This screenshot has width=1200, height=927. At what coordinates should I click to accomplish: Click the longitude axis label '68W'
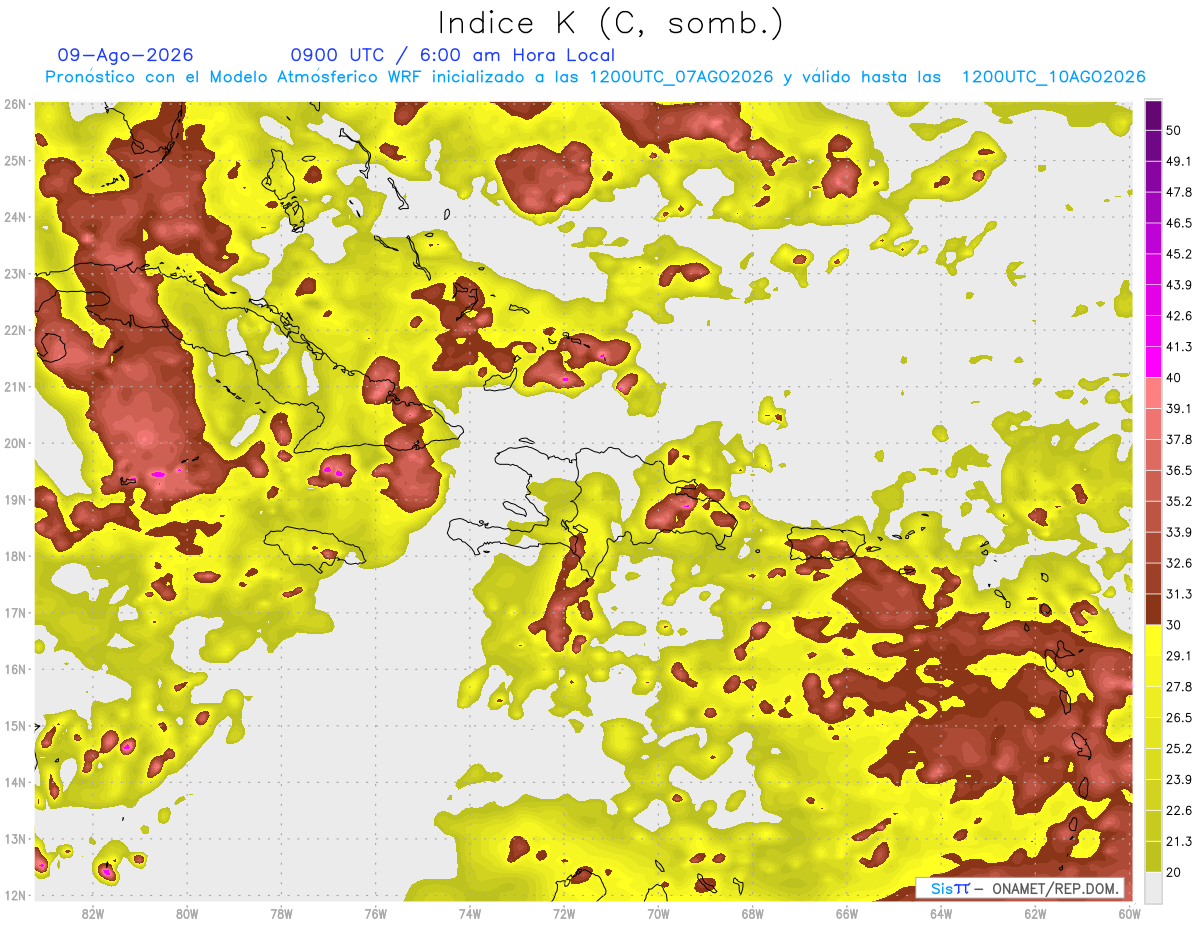[753, 914]
